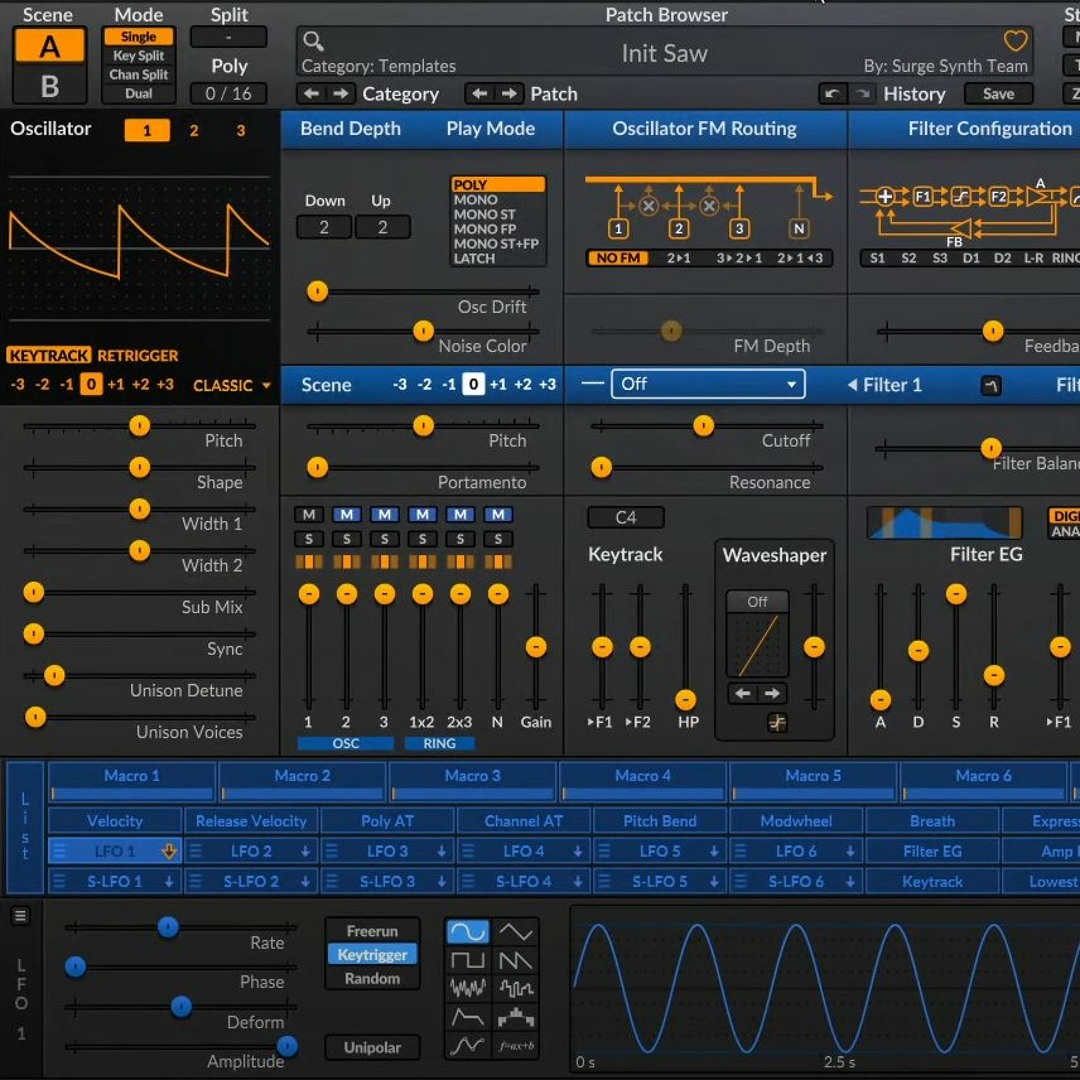This screenshot has height=1080, width=1080.
Task: Open the waveshaper type dropdown showing Off
Action: (757, 601)
